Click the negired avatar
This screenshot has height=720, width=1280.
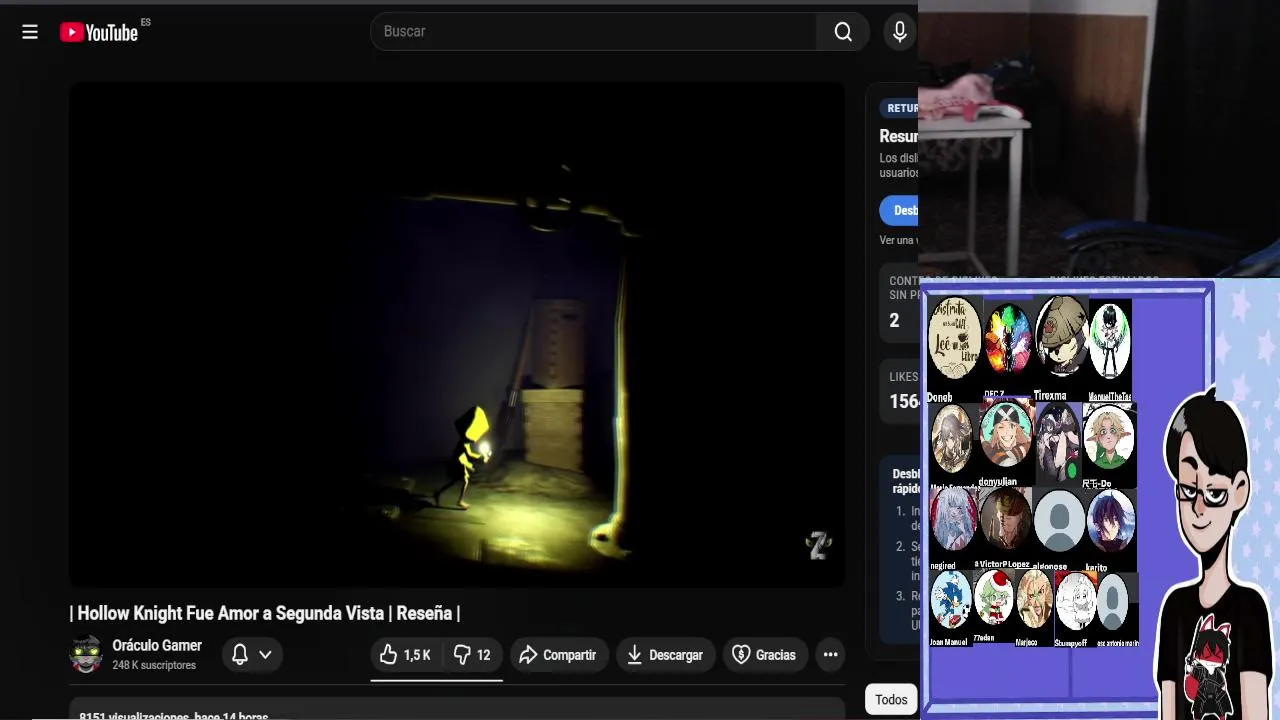click(x=953, y=521)
